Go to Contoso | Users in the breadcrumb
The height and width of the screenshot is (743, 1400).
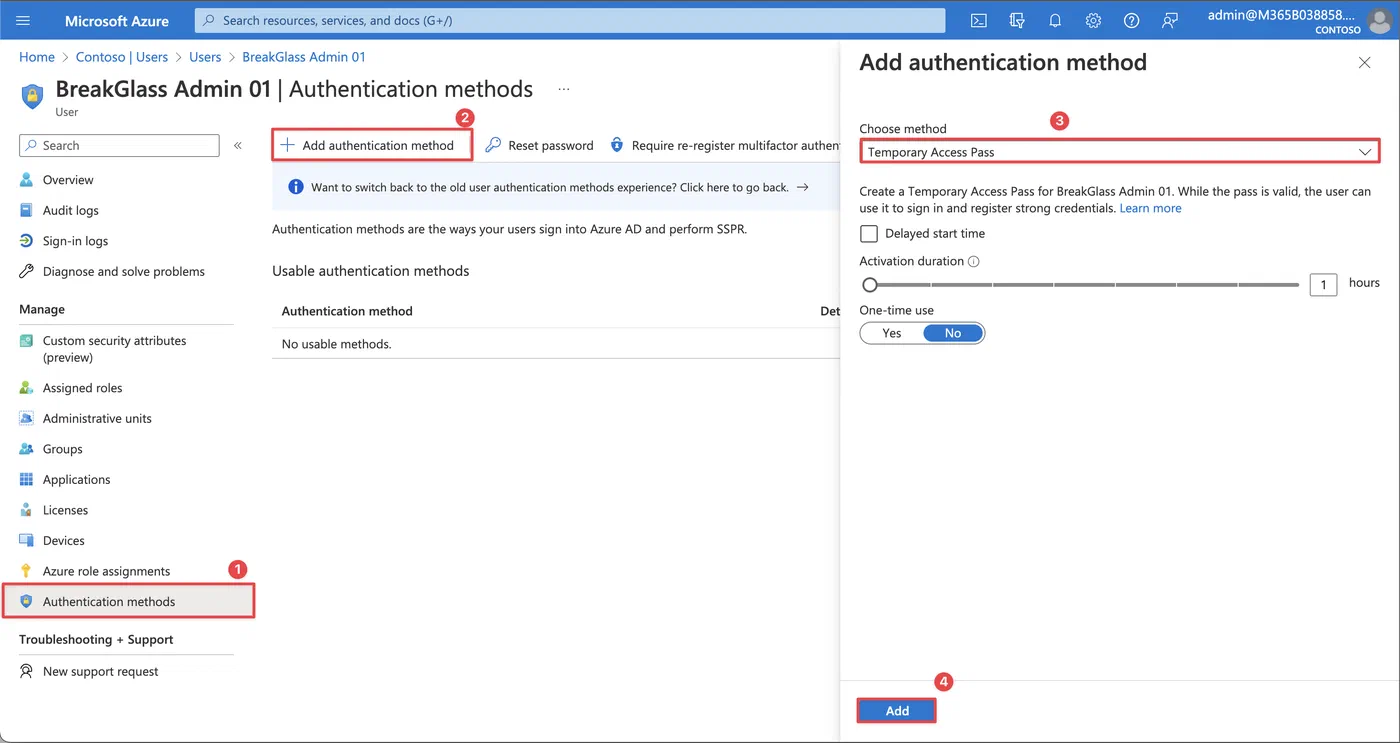[x=122, y=57]
